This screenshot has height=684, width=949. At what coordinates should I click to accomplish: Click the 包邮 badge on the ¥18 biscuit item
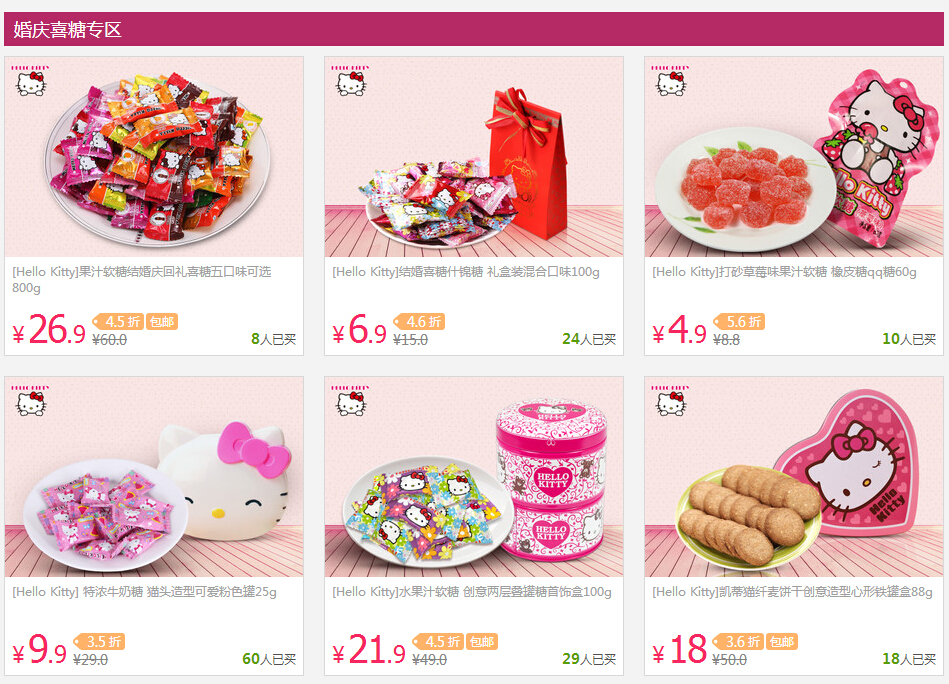click(782, 642)
